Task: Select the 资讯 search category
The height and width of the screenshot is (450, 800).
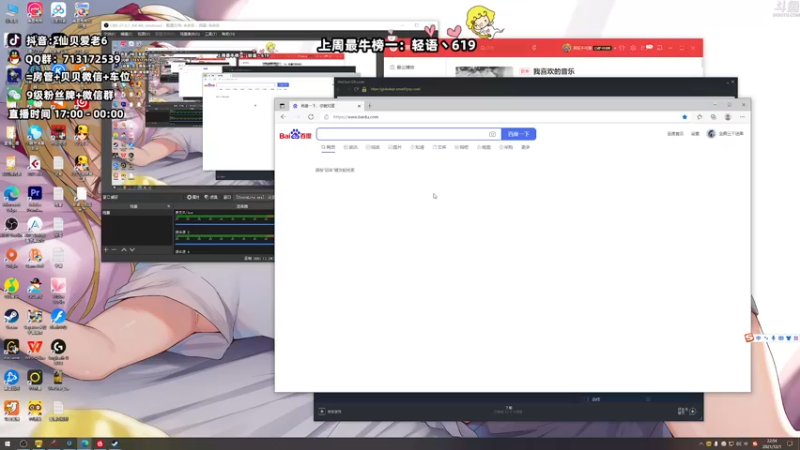Action: pos(351,147)
